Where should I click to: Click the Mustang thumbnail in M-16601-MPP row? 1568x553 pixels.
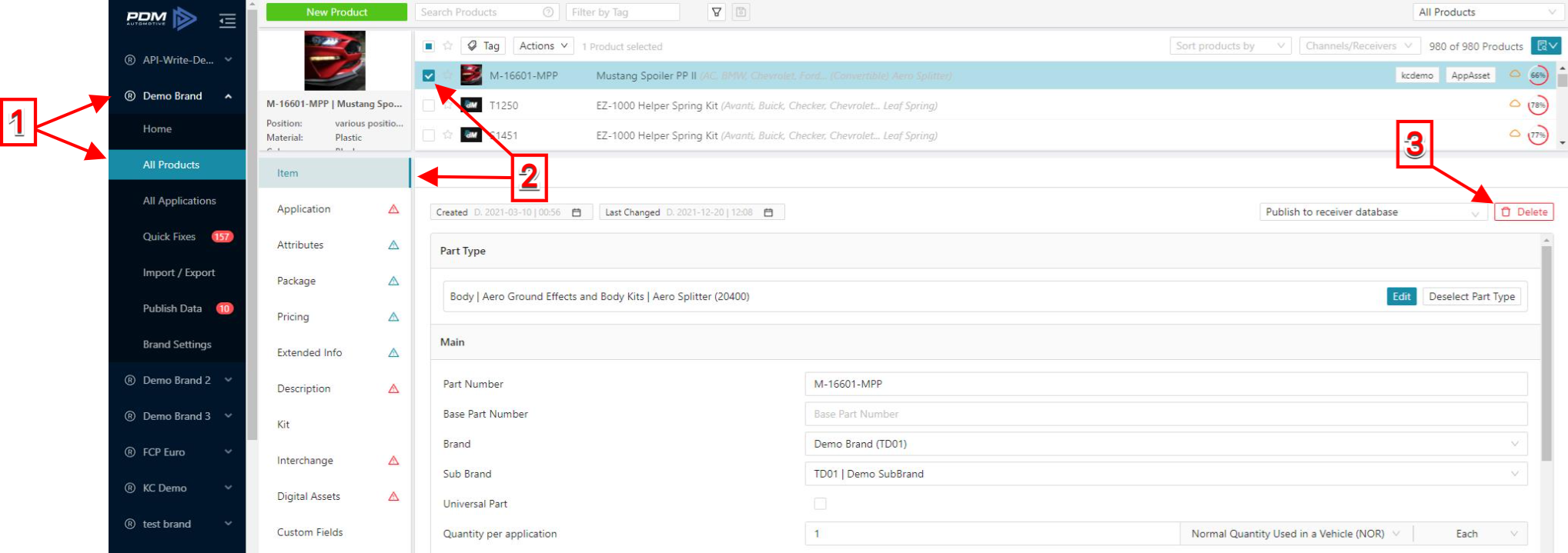point(471,75)
